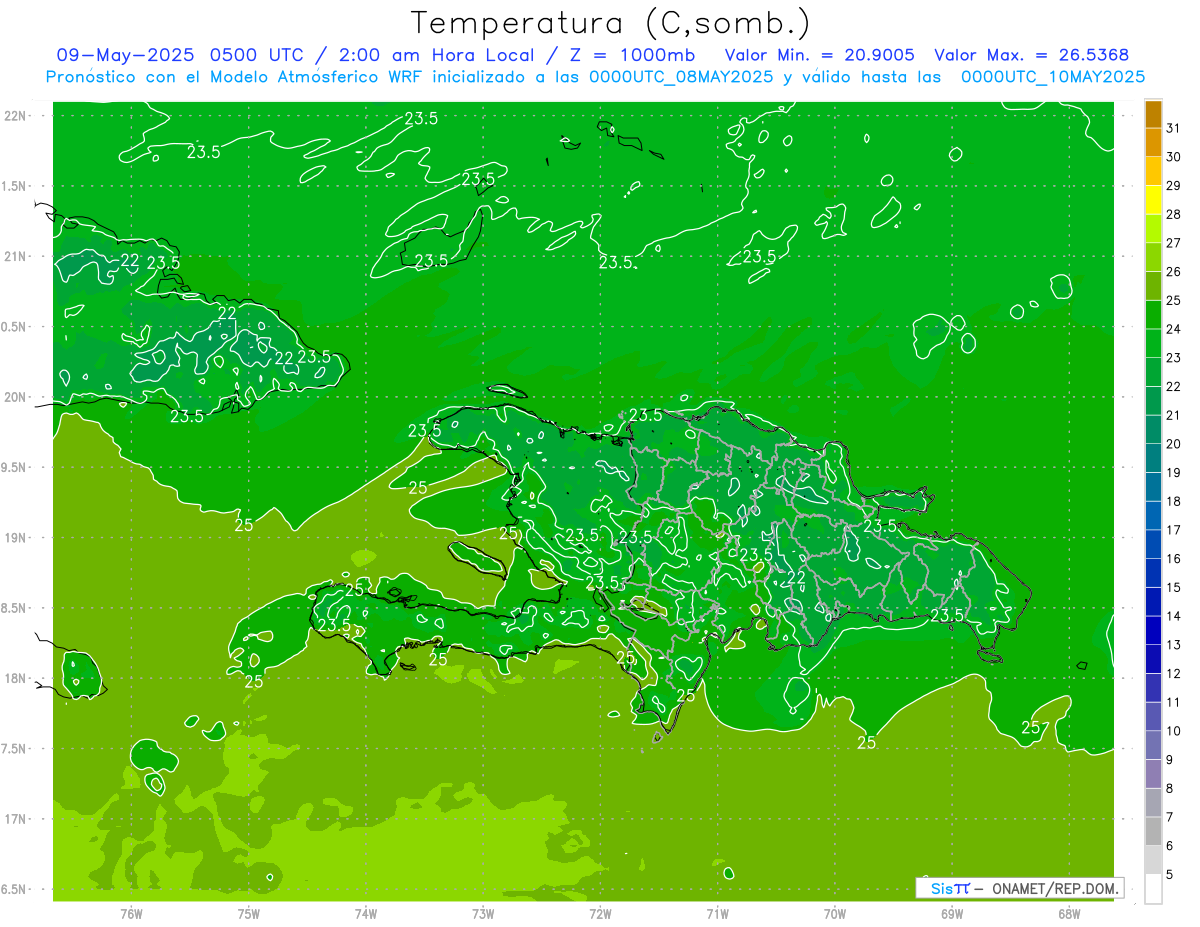Click the 'Valor Max. = 26.5368' readout
The image size is (1200, 927).
[1032, 56]
